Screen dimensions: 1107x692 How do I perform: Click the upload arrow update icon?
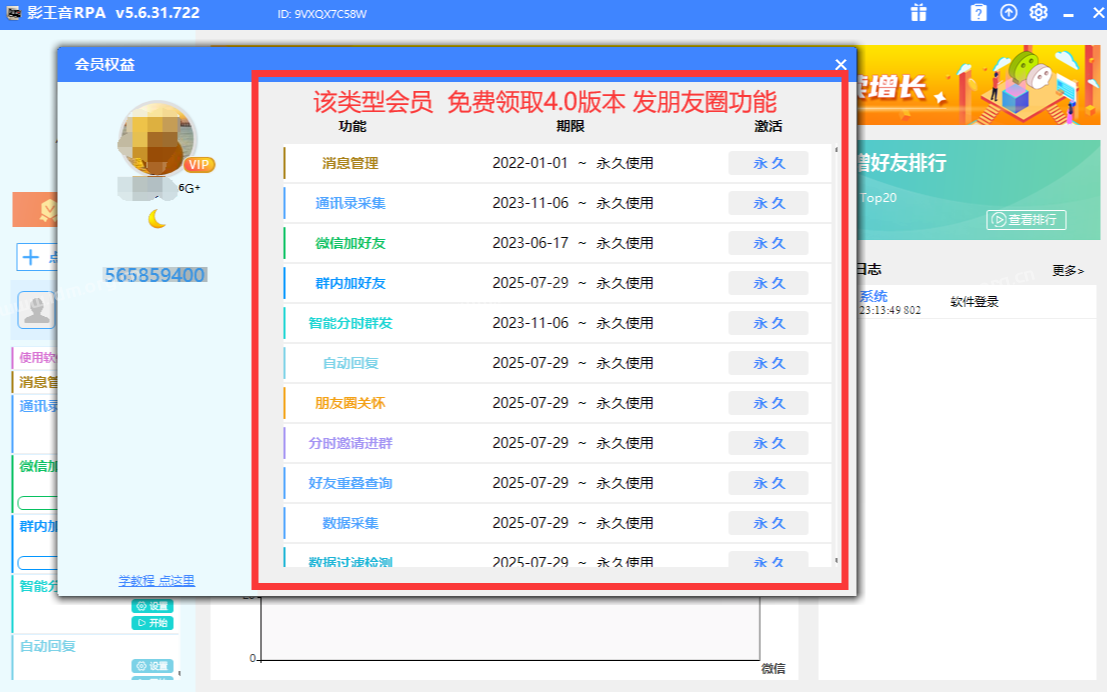[1009, 13]
